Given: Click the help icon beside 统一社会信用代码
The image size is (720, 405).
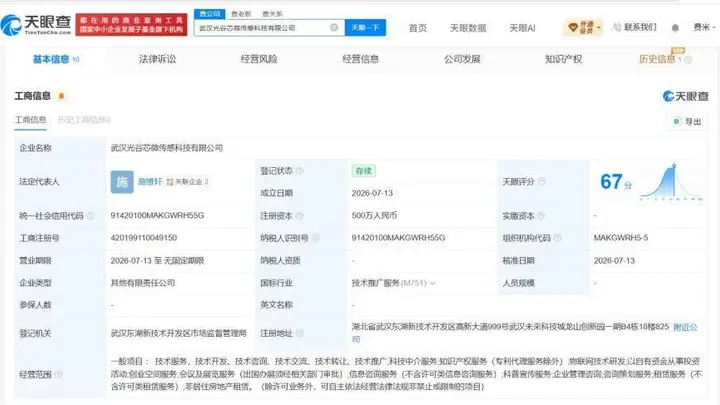Looking at the screenshot, I should tap(90, 215).
